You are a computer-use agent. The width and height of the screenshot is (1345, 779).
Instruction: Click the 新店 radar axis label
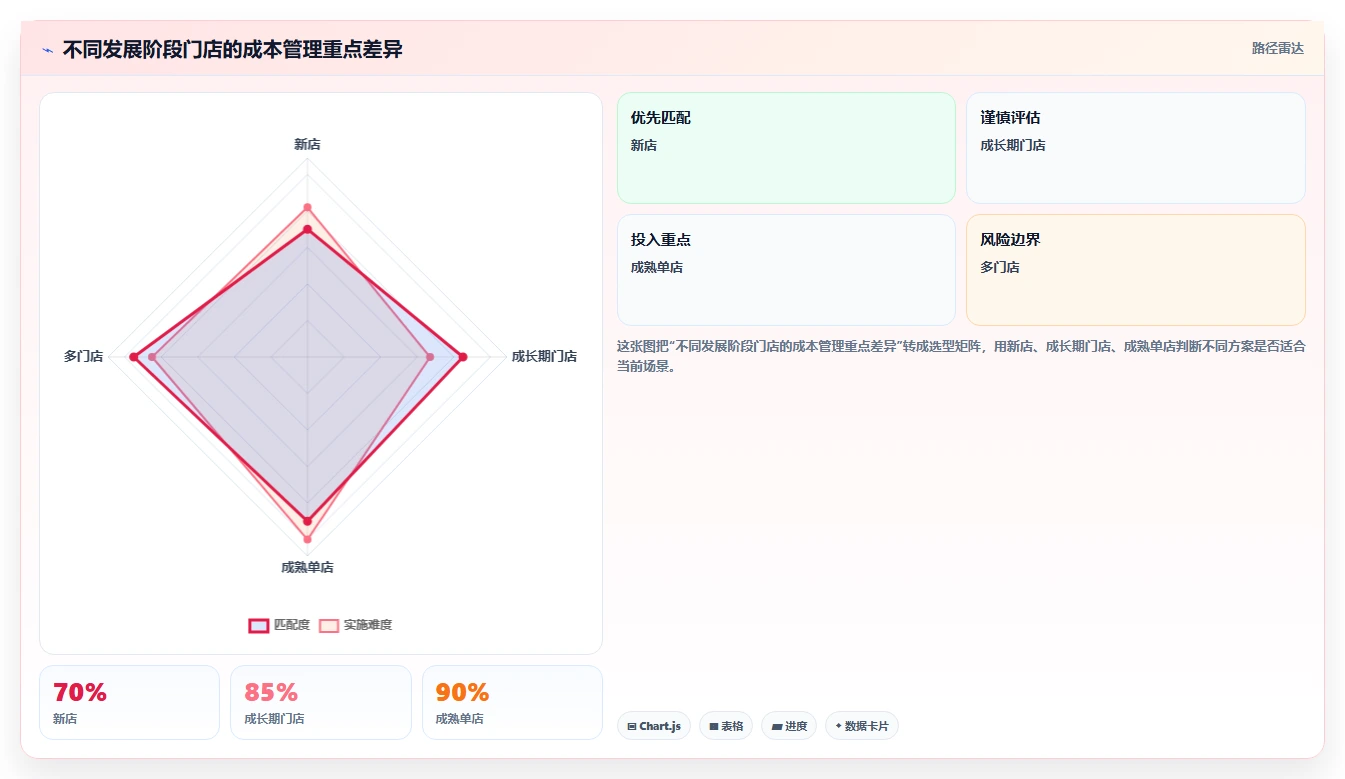[307, 144]
